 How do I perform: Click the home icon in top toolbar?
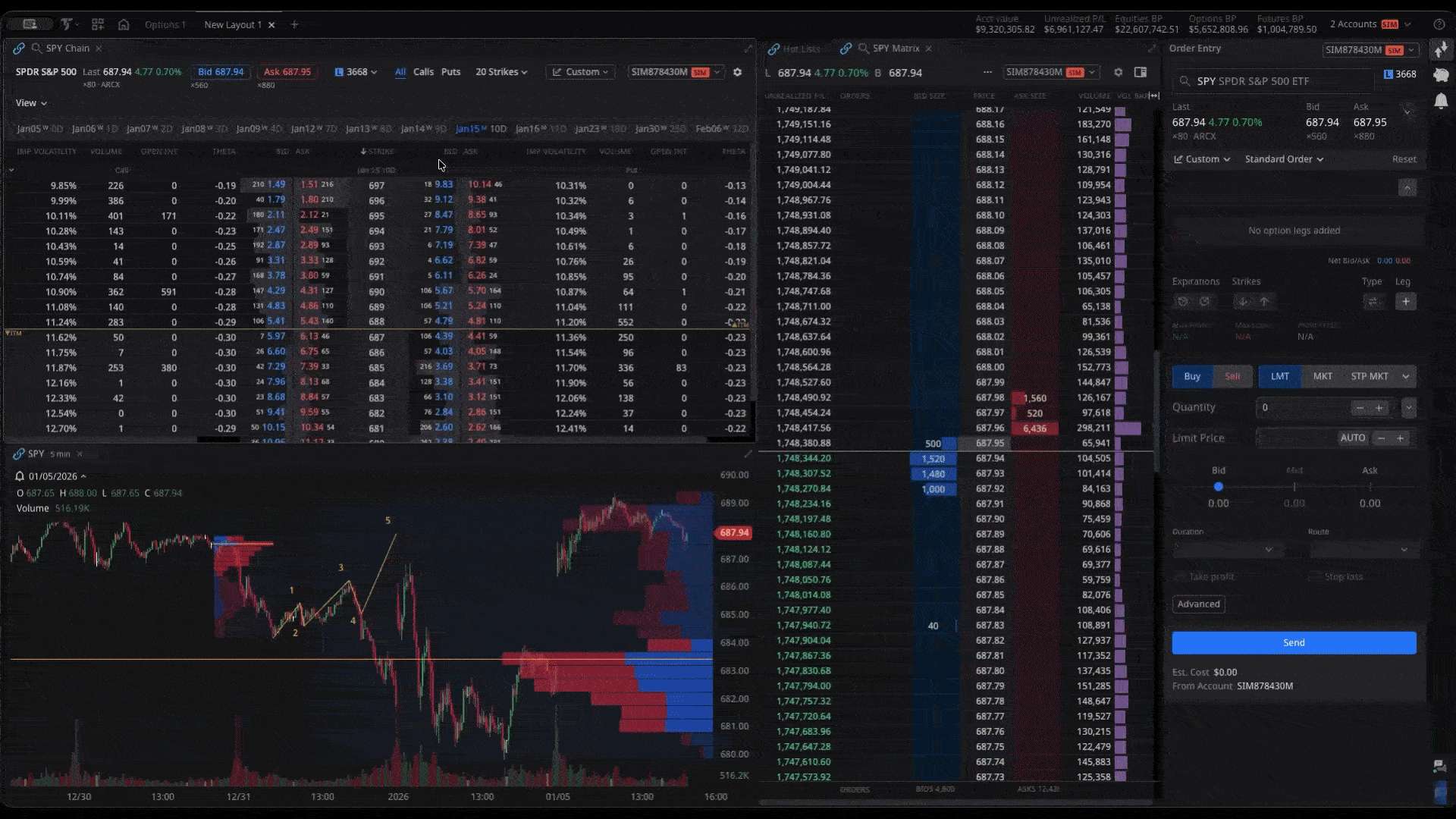click(x=124, y=24)
